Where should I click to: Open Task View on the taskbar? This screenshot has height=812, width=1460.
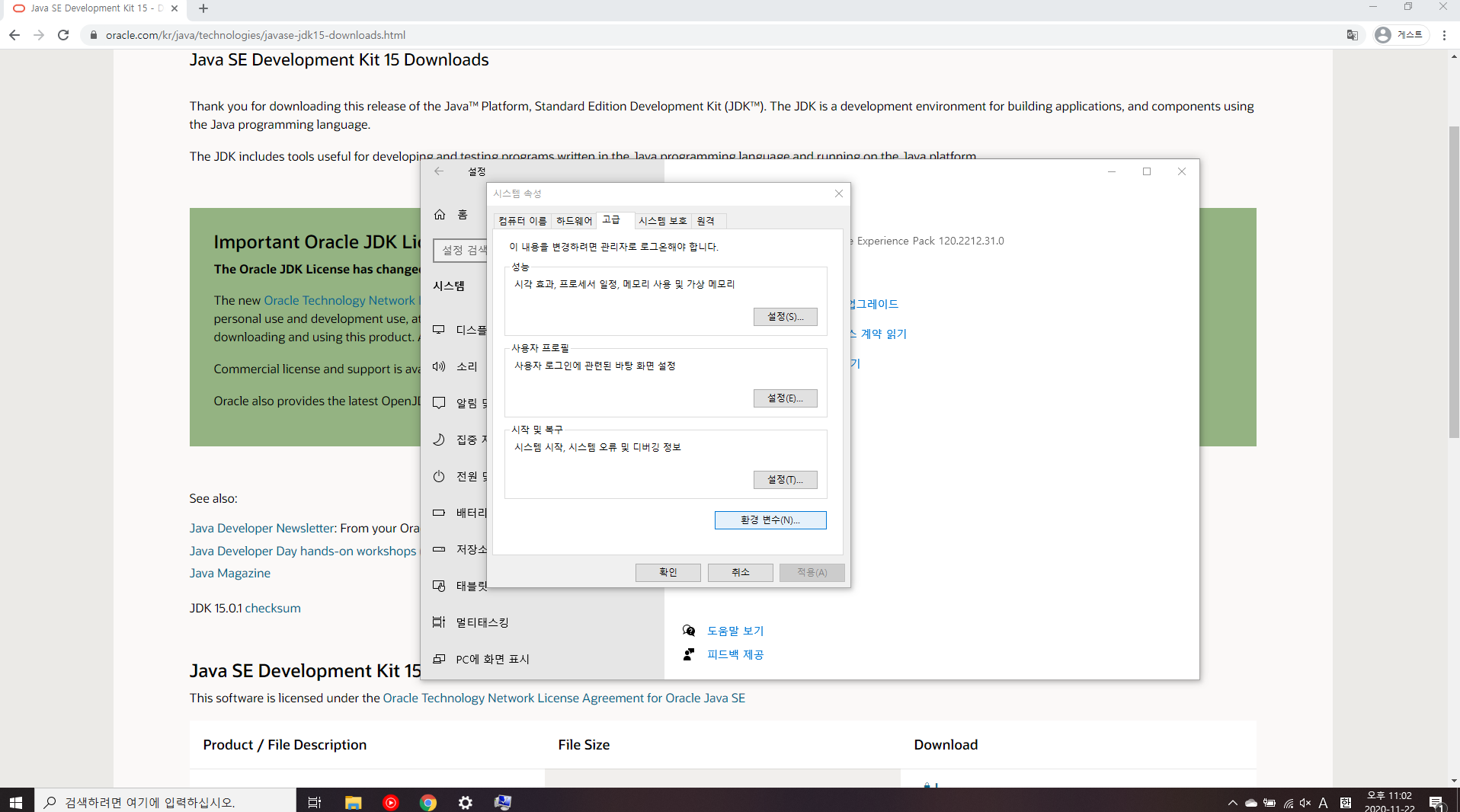pyautogui.click(x=314, y=802)
